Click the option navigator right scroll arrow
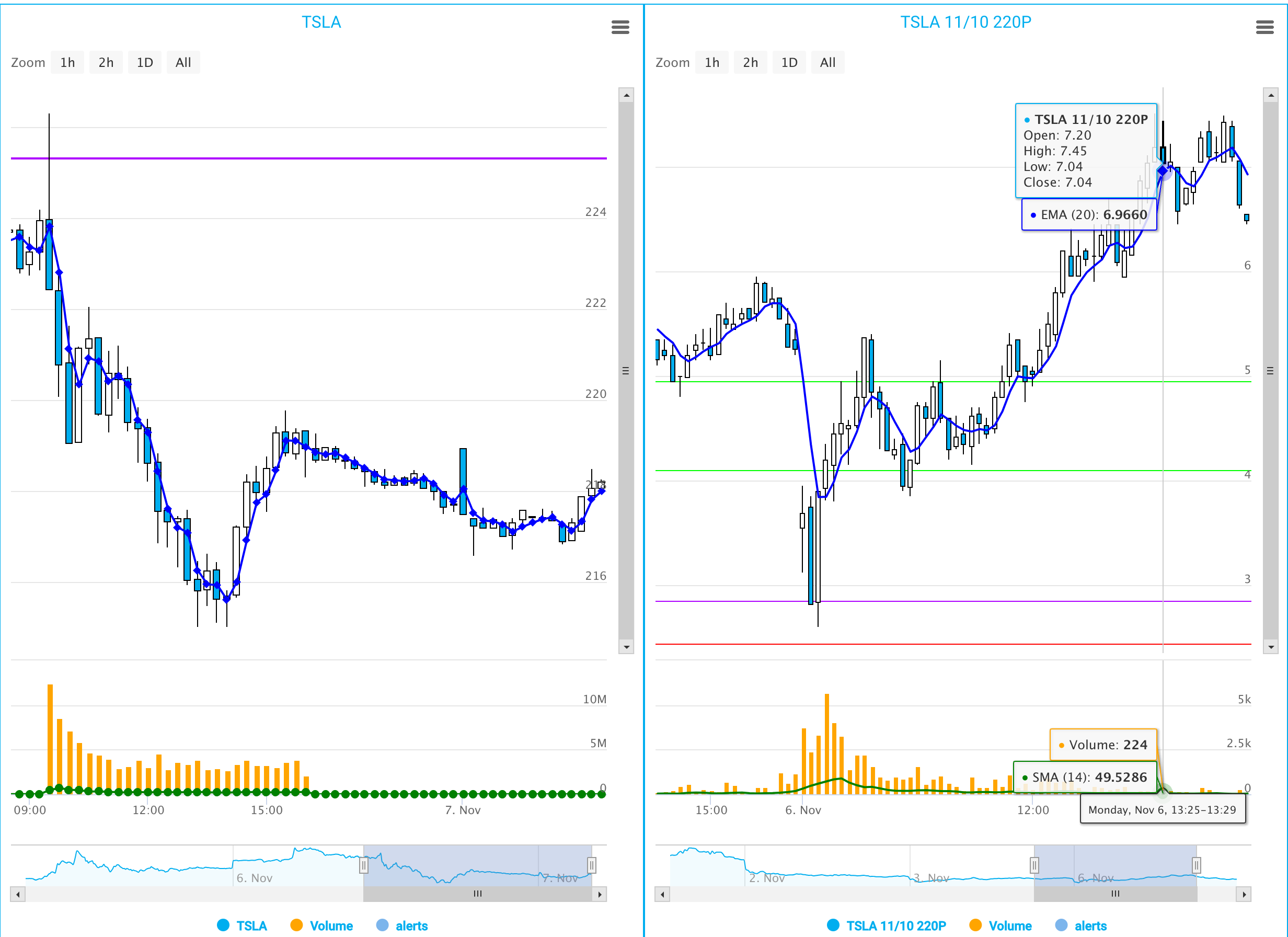The image size is (1288, 937). coord(1244,894)
